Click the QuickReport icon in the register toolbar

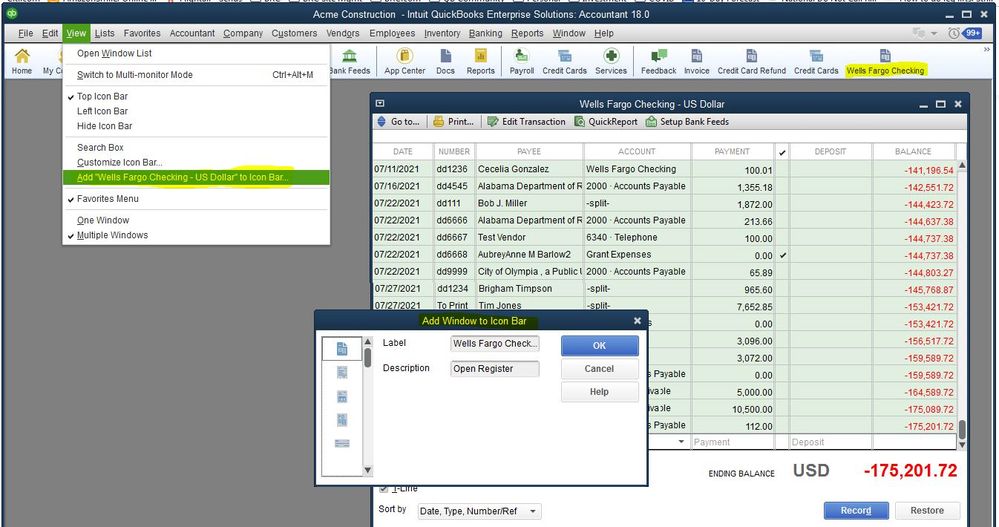click(579, 121)
